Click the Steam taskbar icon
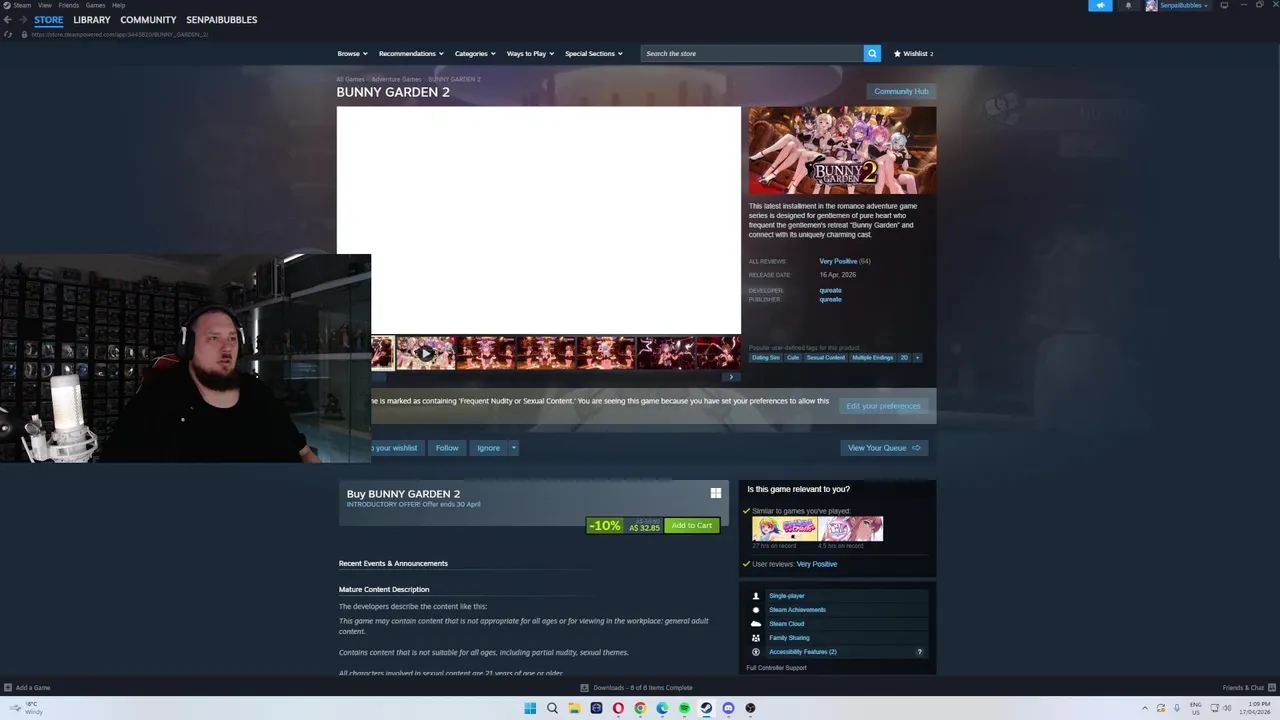The image size is (1280, 720). 706,708
